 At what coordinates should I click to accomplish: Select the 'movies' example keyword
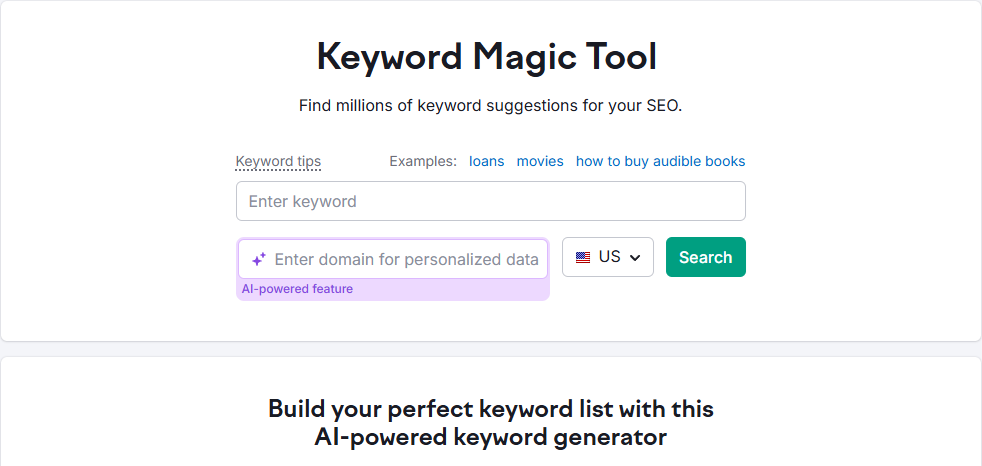[x=540, y=162]
